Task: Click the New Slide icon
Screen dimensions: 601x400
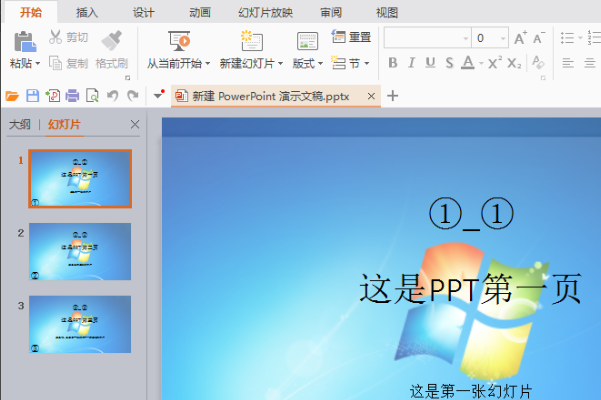Action: (x=251, y=41)
